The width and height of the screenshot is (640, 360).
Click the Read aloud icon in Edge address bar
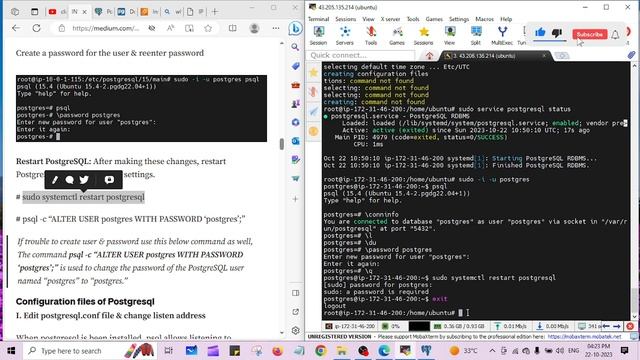point(170,28)
